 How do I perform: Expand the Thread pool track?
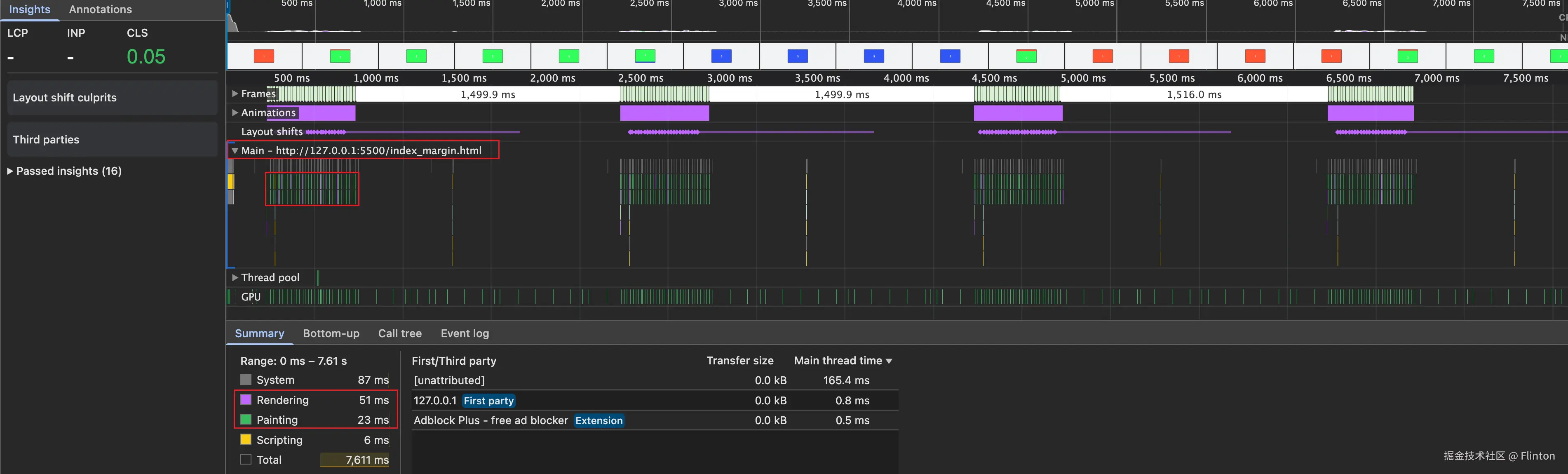pyautogui.click(x=235, y=277)
